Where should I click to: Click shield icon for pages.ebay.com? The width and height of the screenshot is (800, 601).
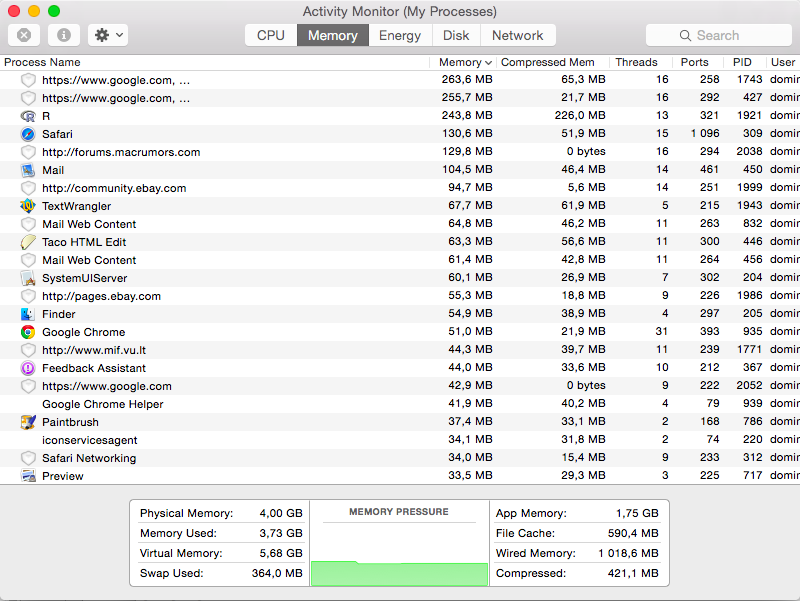click(28, 296)
